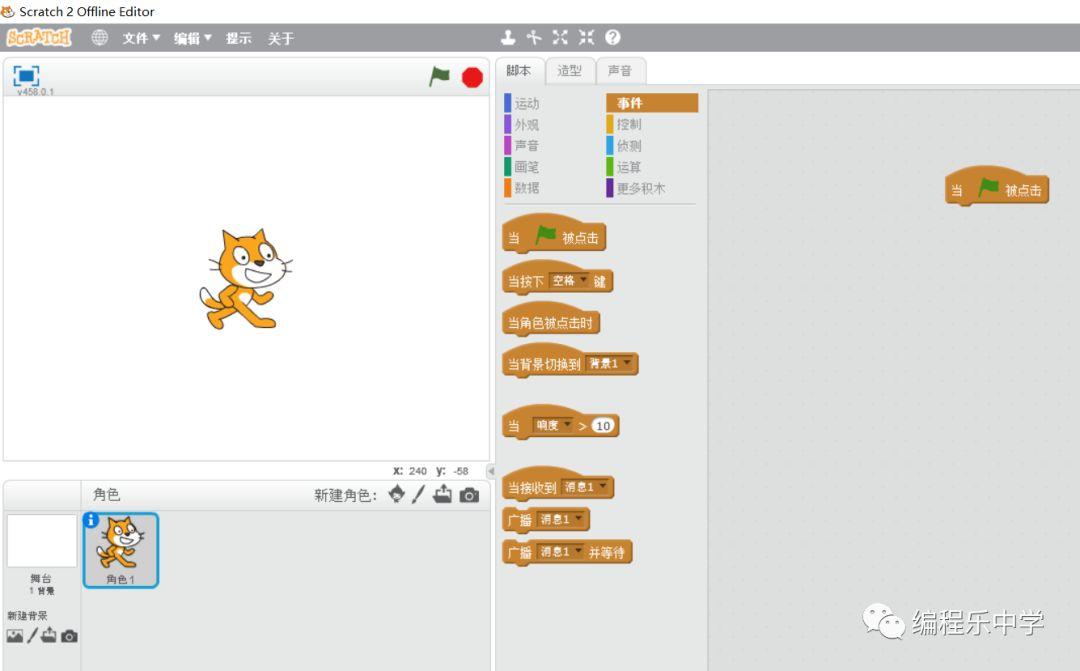This screenshot has height=671, width=1080.
Task: Take a new backdrop photo with the camera
Action: coord(69,636)
